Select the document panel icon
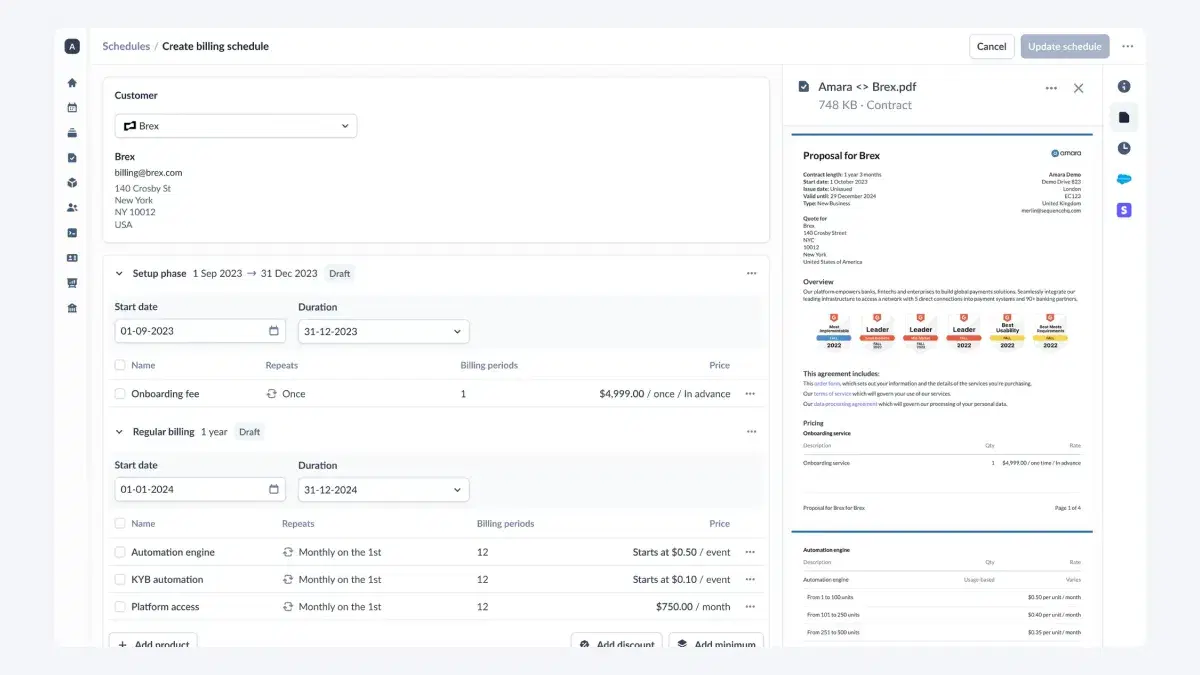 [1124, 118]
